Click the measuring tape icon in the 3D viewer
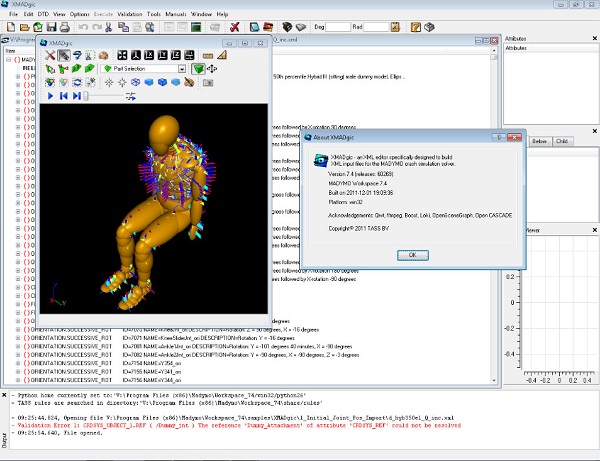The height and width of the screenshot is (461, 600). point(208,55)
